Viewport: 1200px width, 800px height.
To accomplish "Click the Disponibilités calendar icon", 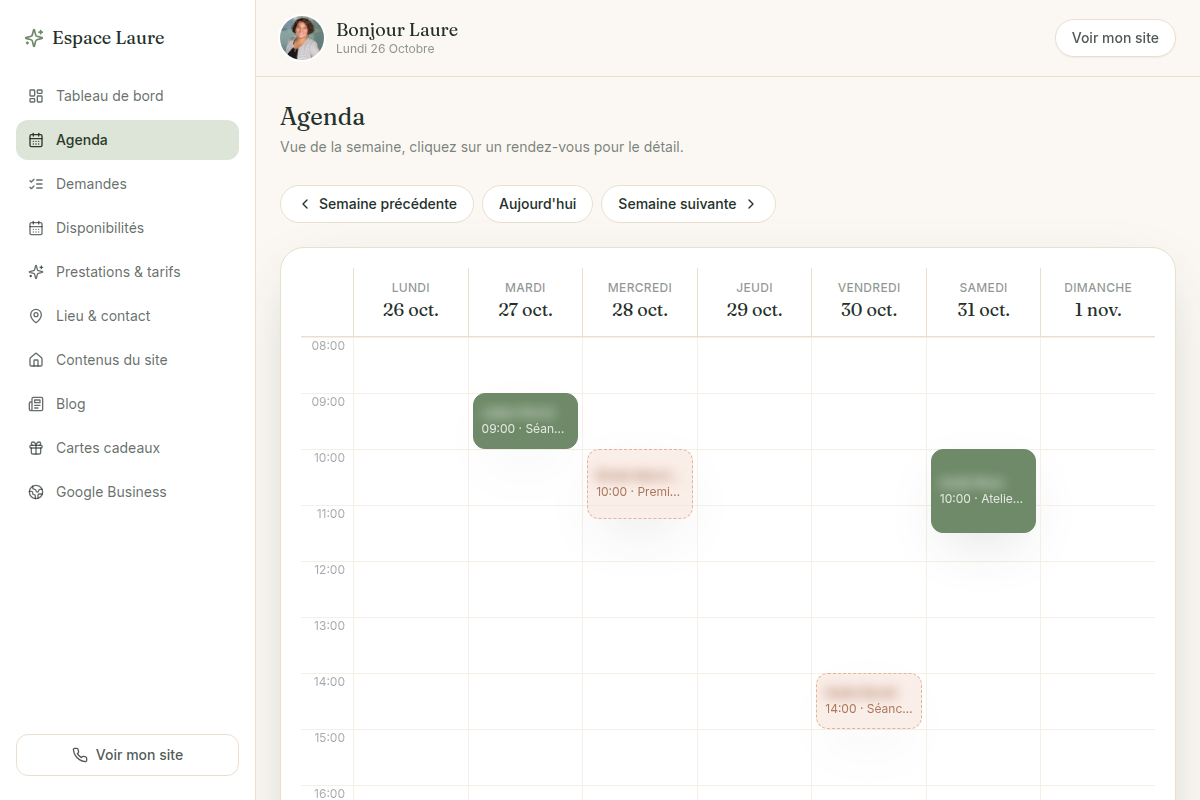I will pos(36,228).
